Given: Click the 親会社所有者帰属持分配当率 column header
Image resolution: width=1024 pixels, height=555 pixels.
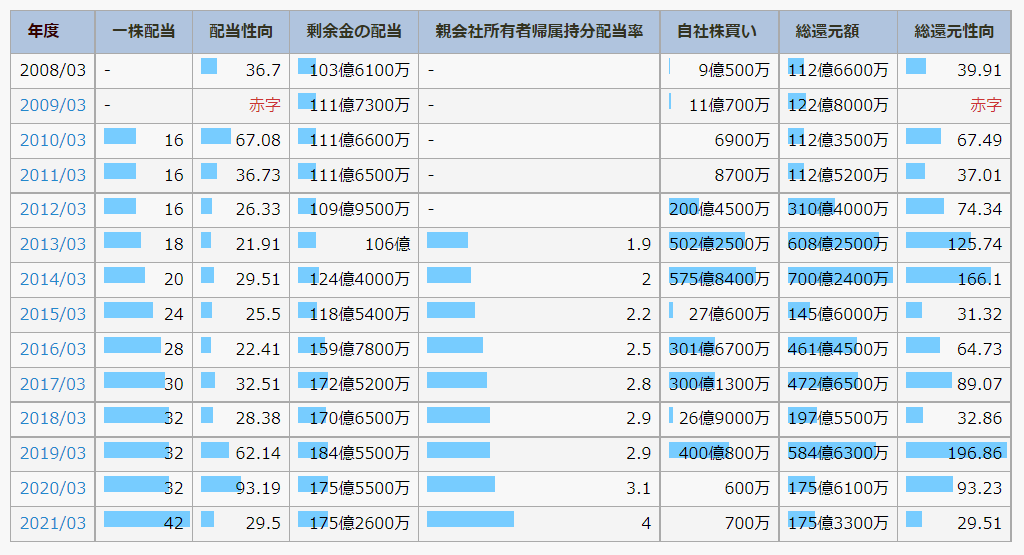Looking at the screenshot, I should [x=539, y=32].
